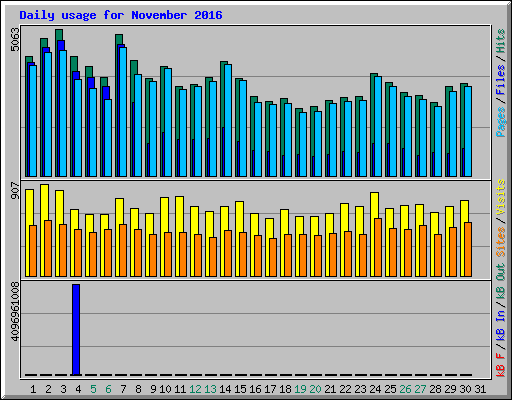
Task: Click the cyan pages bar for day 30
Action: 468,131
